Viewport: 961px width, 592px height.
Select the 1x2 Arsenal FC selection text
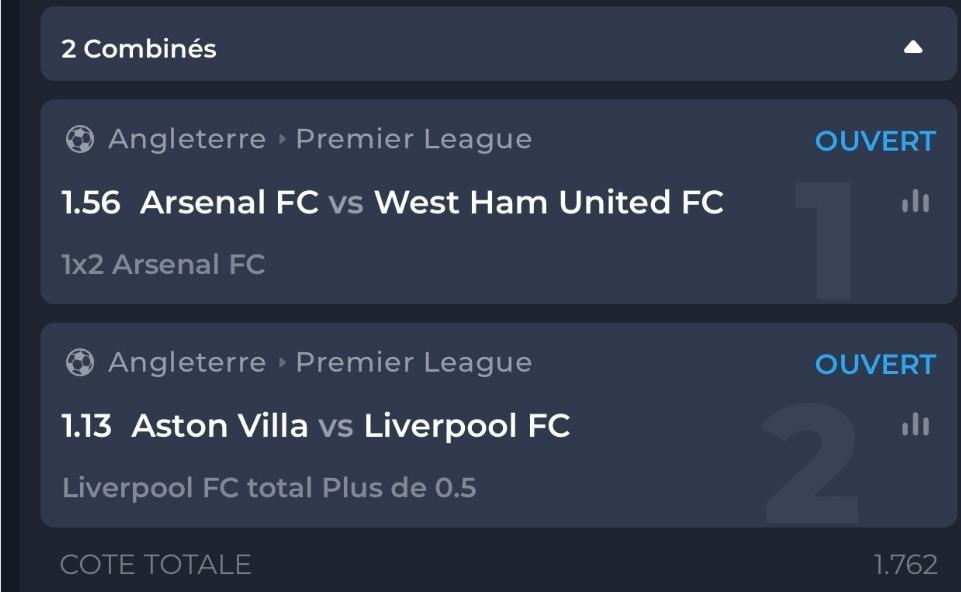(163, 264)
